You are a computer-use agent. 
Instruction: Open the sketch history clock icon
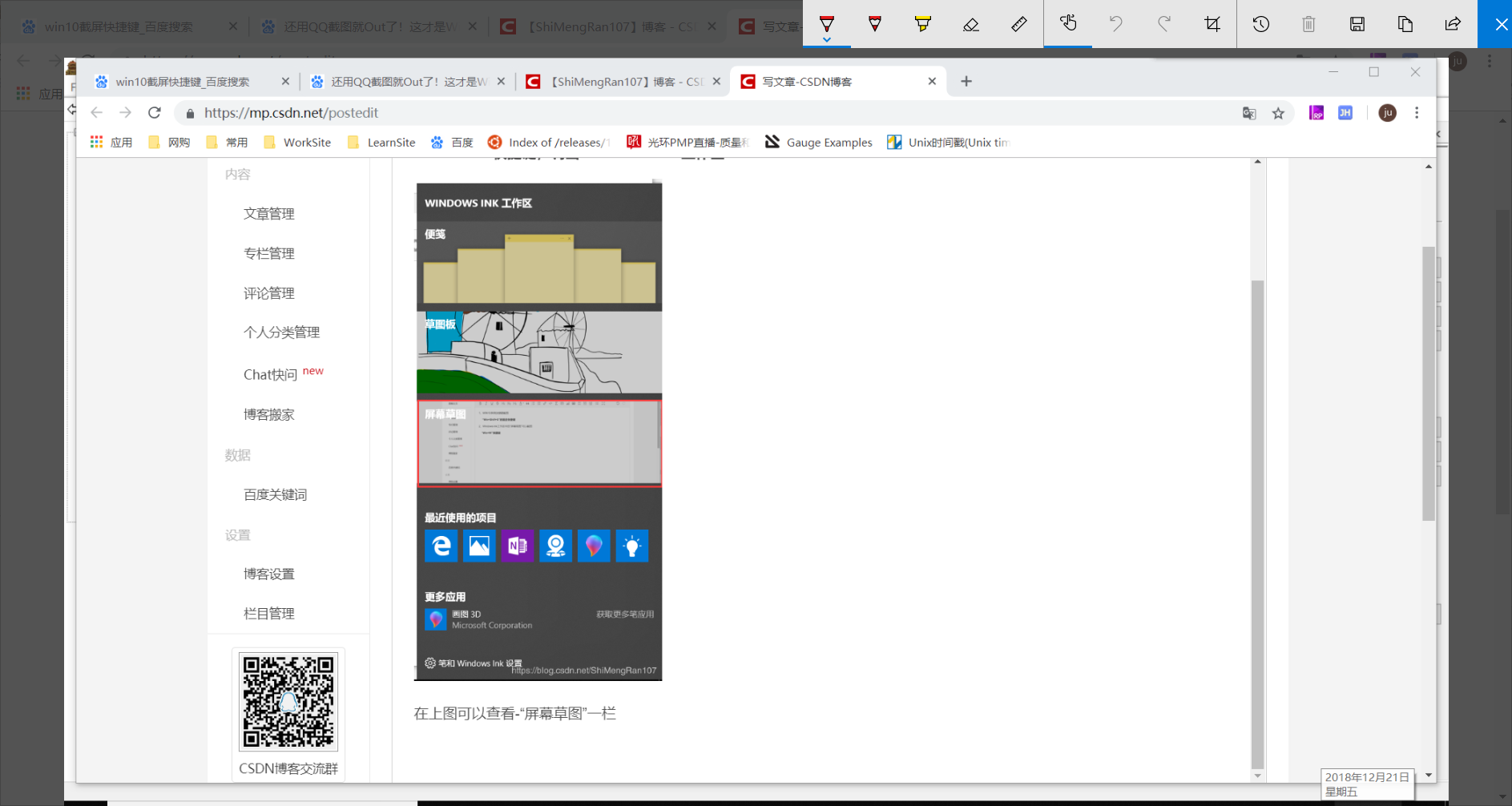[x=1261, y=23]
